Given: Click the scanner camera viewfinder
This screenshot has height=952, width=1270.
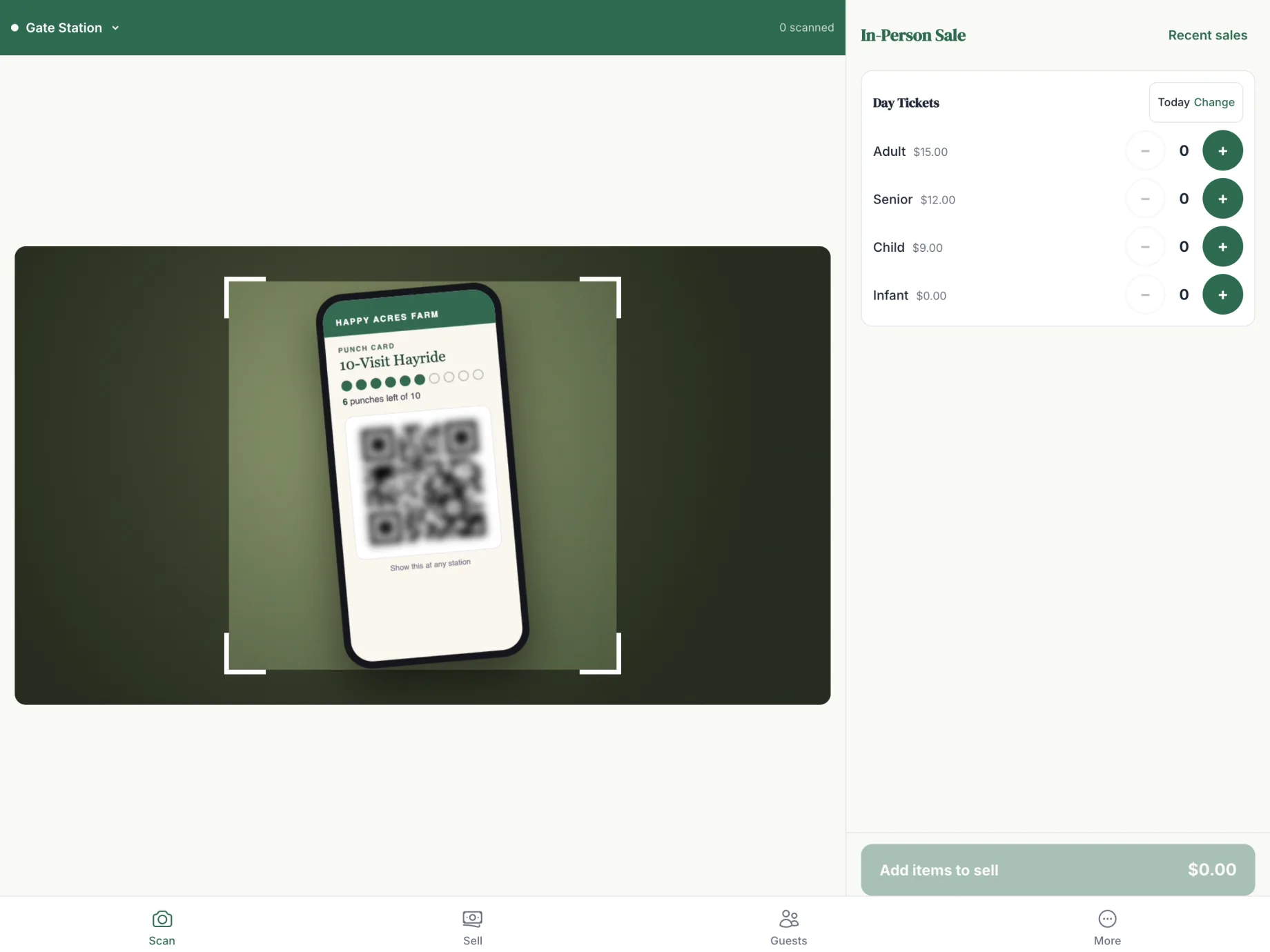Looking at the screenshot, I should point(422,475).
